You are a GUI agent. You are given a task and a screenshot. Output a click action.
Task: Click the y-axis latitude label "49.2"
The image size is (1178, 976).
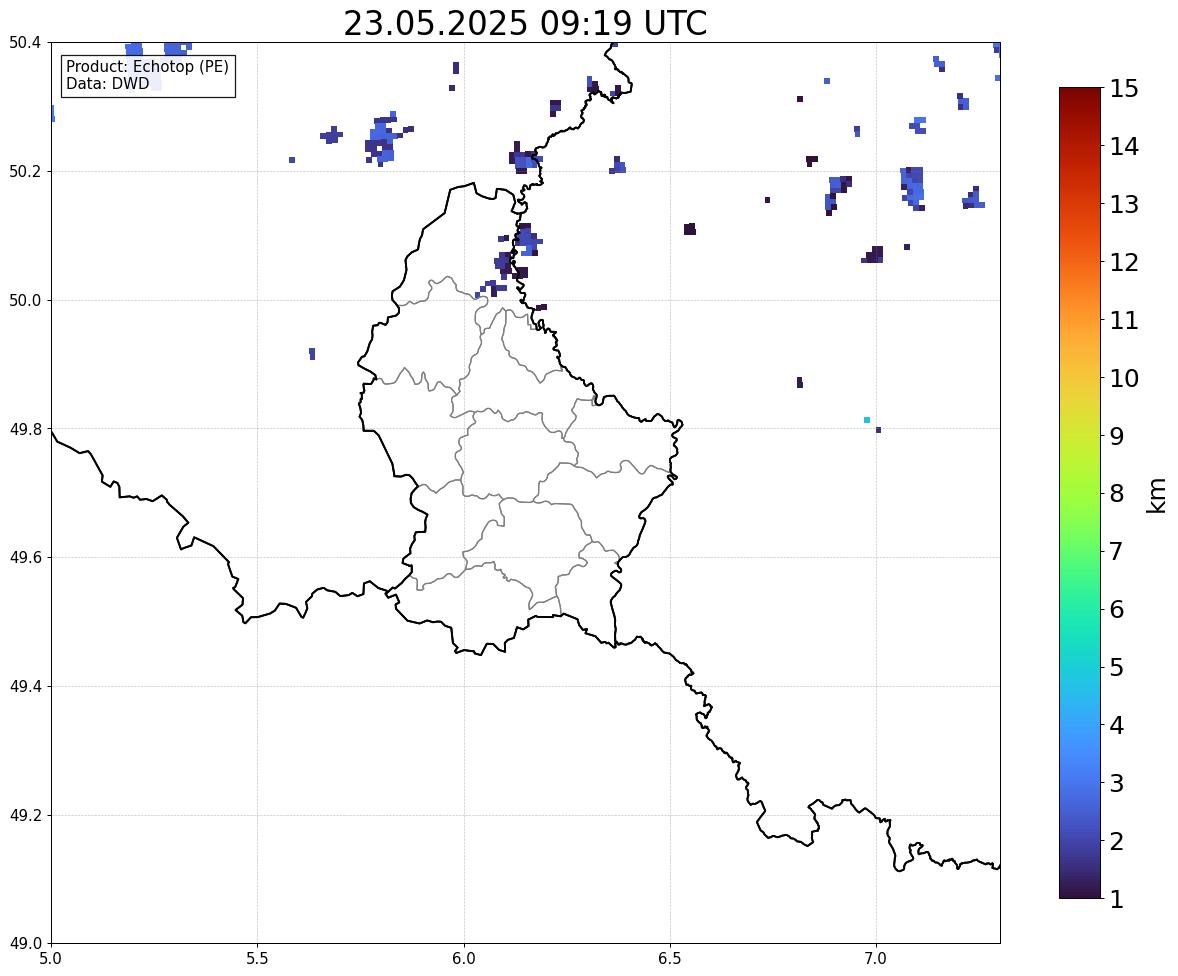click(x=24, y=815)
